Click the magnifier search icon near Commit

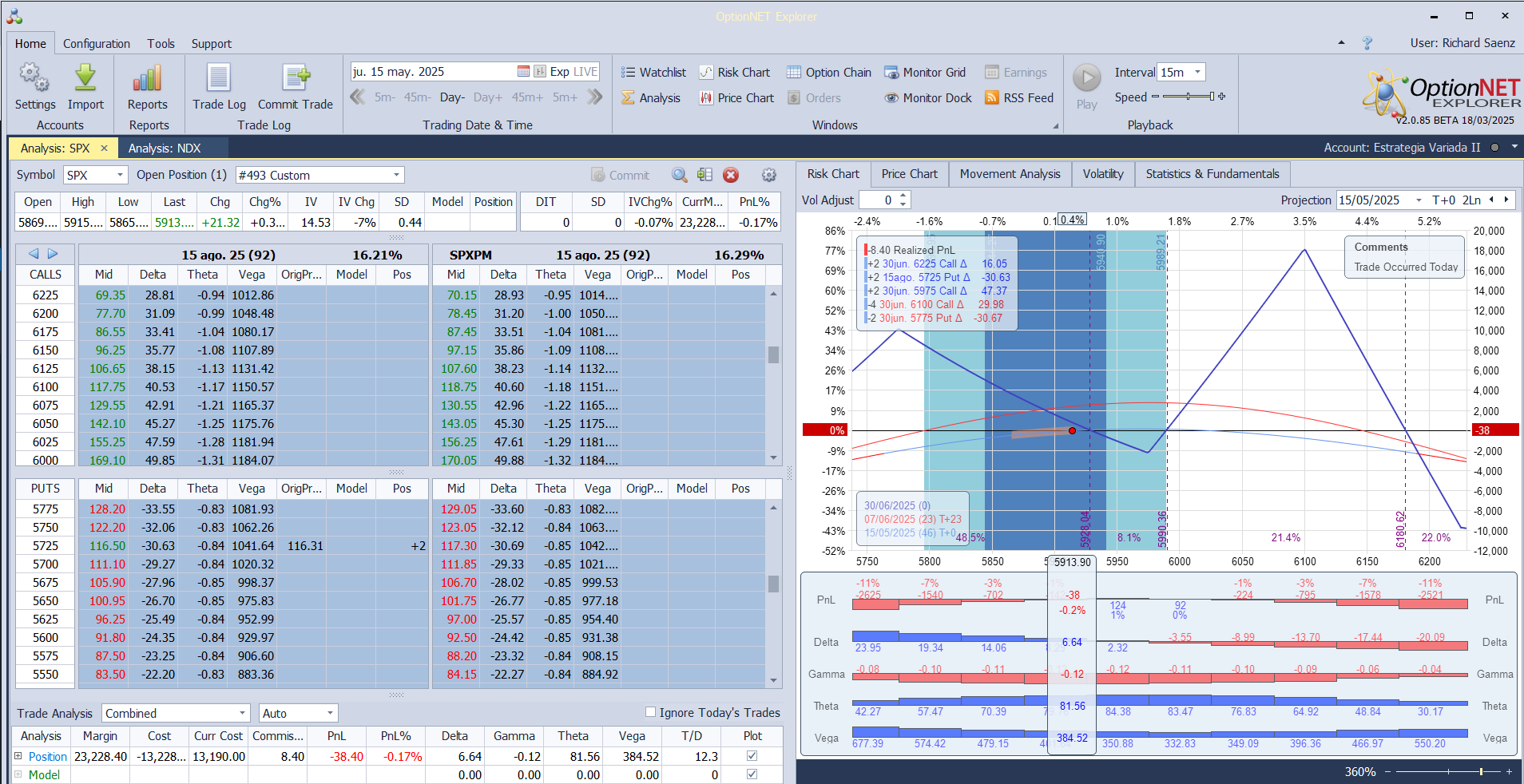coord(679,175)
